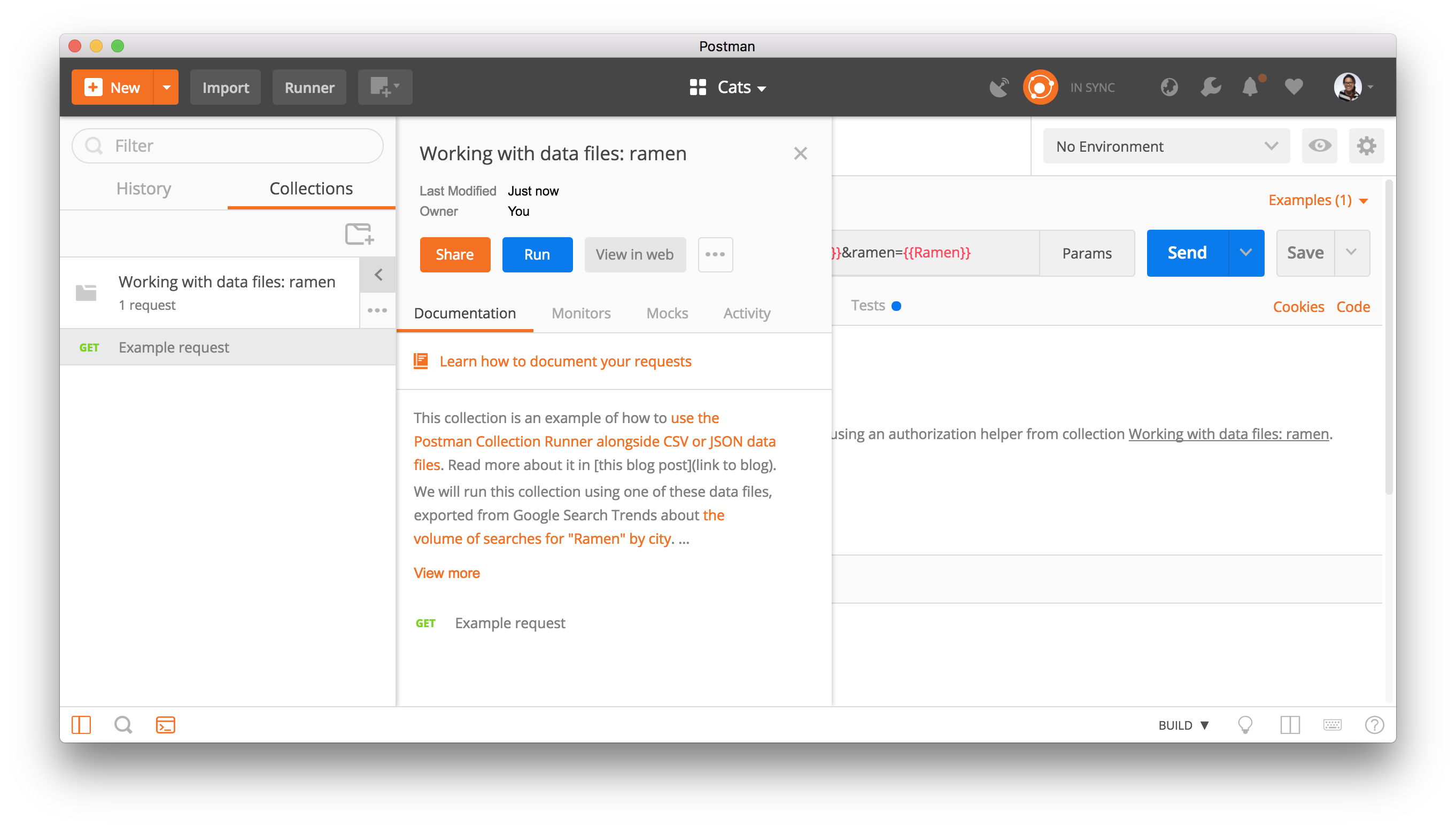This screenshot has height=828, width=1456.
Task: Click the new folder icon in Collections
Action: pos(359,235)
